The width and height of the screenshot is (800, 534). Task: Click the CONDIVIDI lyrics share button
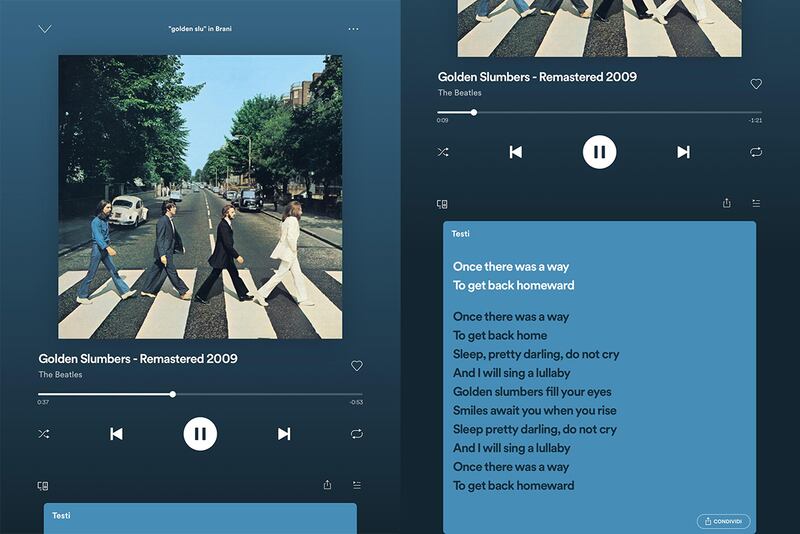(723, 521)
